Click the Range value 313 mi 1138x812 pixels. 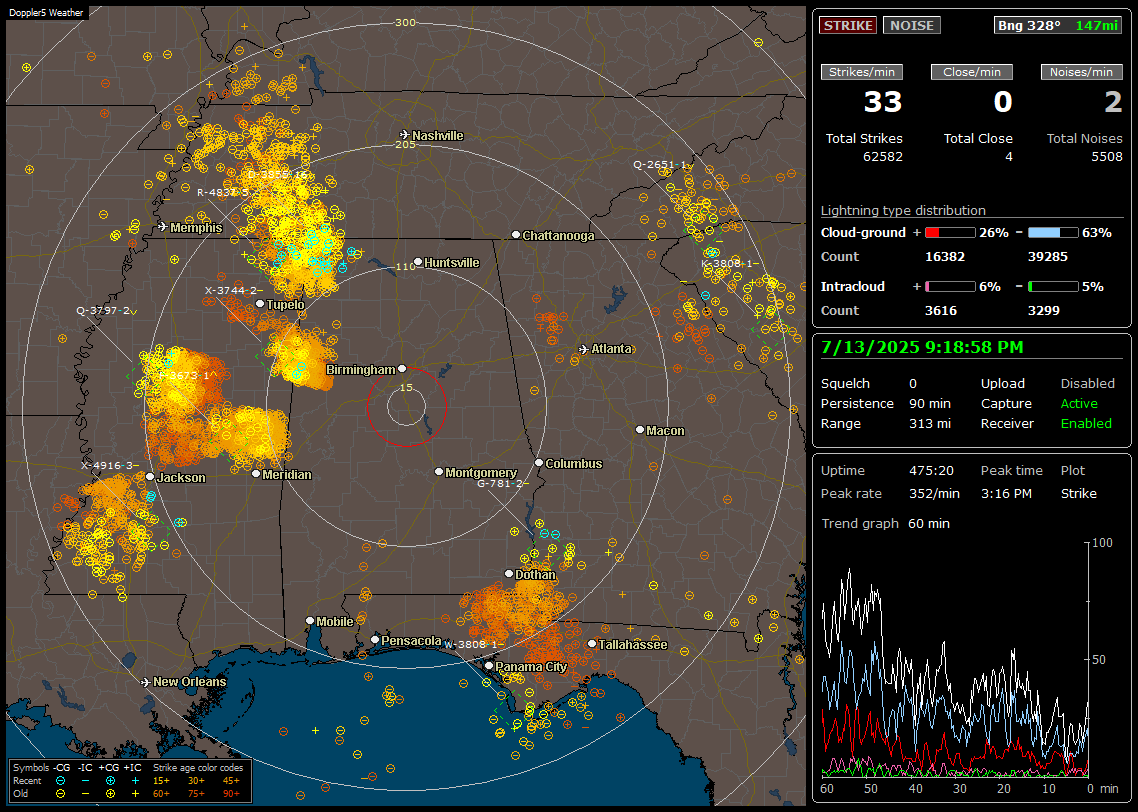(x=930, y=423)
